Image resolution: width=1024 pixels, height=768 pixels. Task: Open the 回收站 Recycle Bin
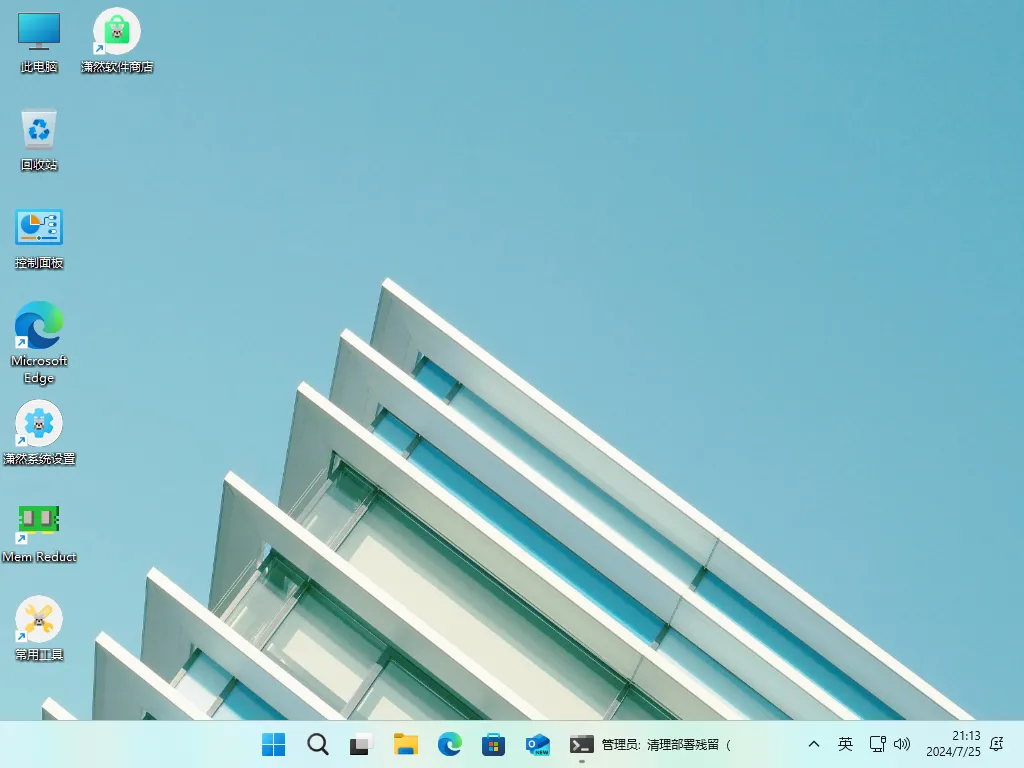(37, 135)
